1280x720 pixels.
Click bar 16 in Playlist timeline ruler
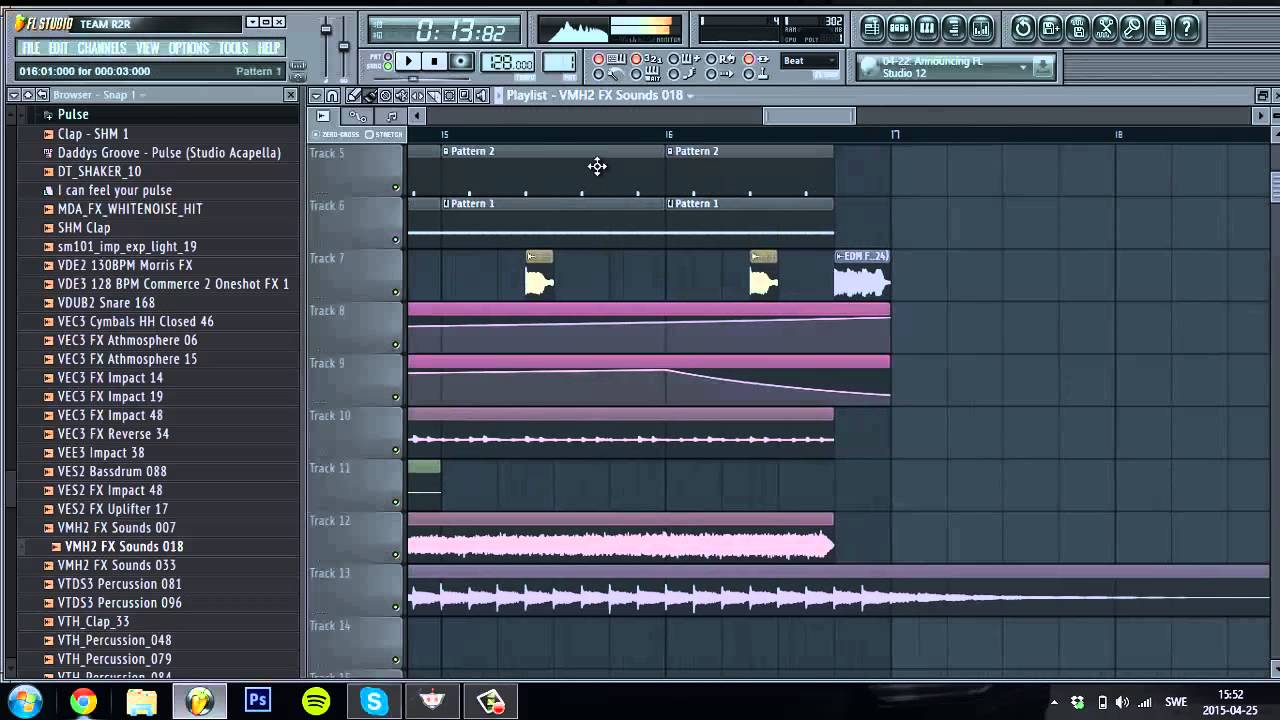(669, 134)
